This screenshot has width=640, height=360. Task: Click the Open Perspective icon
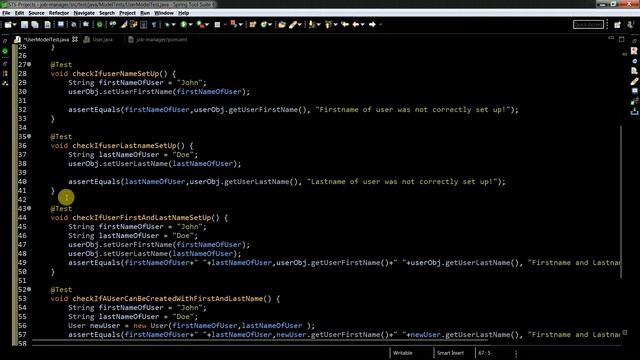click(617, 25)
